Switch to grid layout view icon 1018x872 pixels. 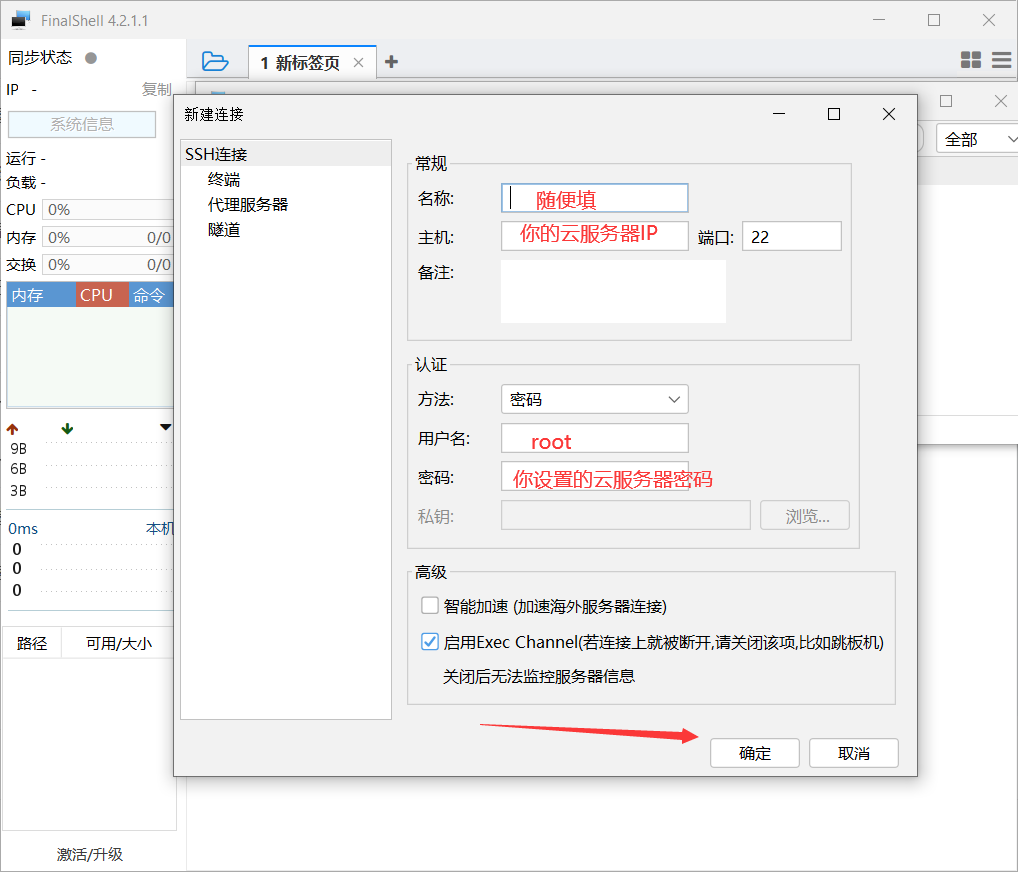tap(971, 60)
